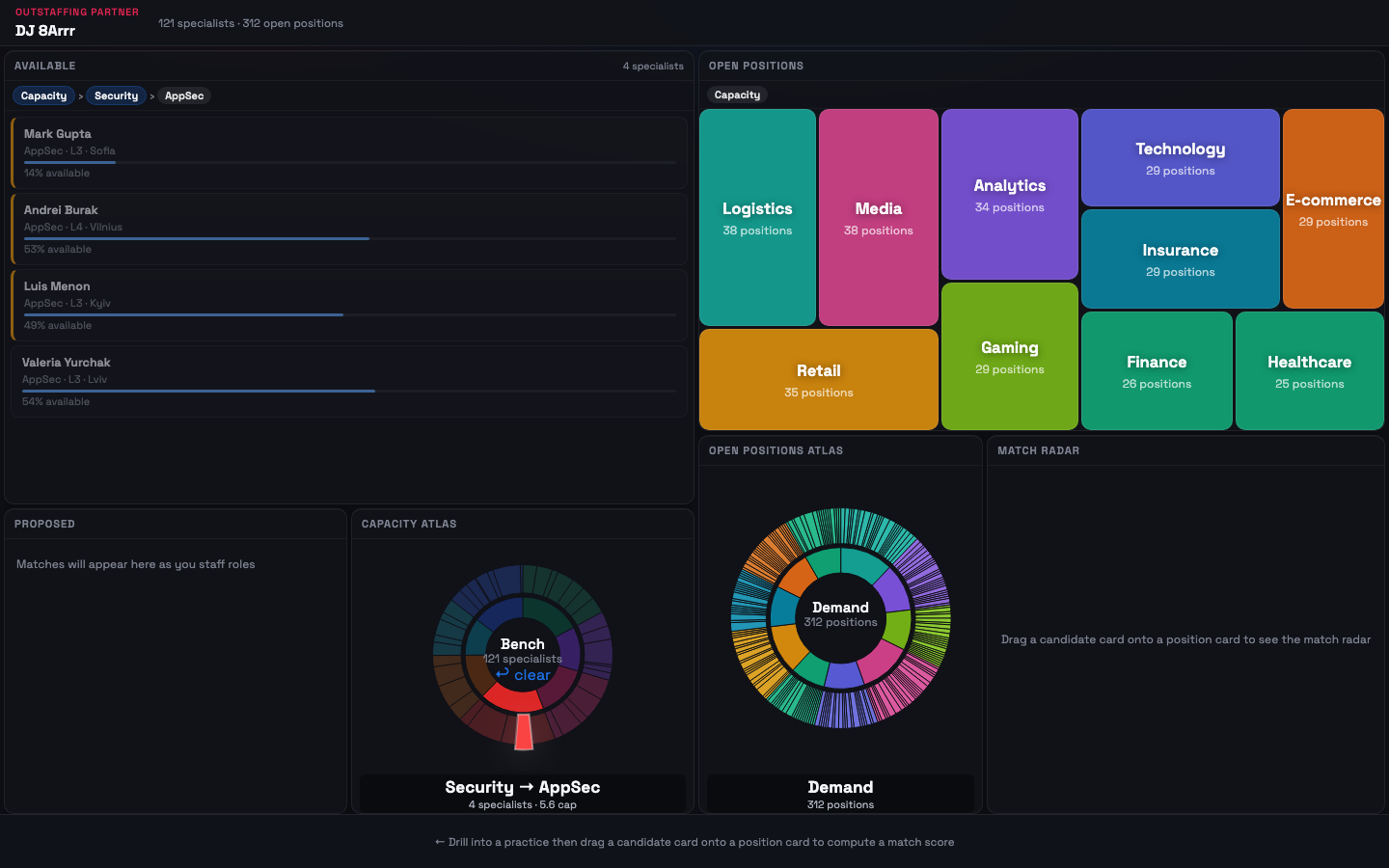
Task: Click Capacity chip in Open Positions panel
Action: pyautogui.click(x=738, y=95)
